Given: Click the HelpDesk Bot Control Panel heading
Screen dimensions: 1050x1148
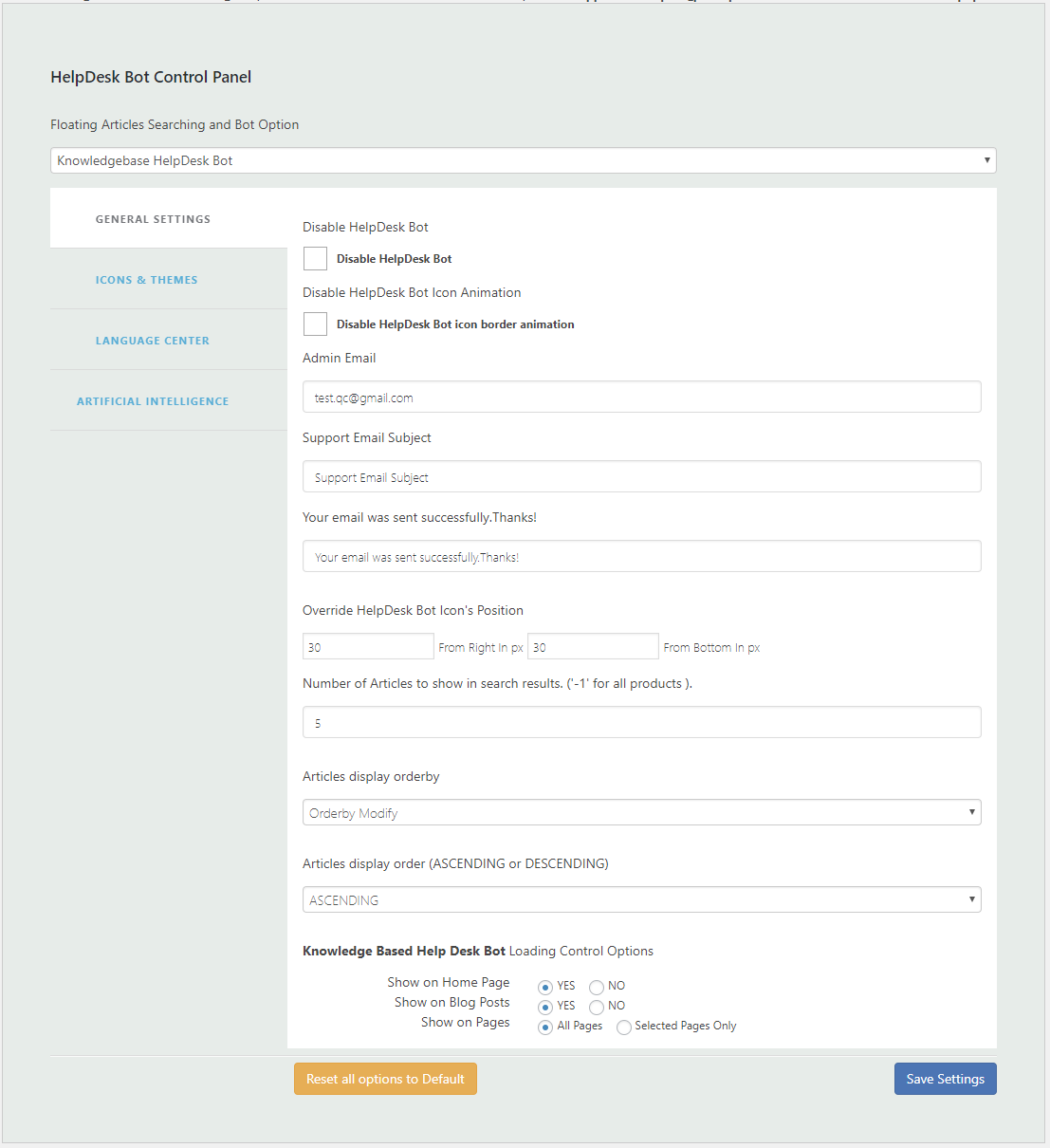Looking at the screenshot, I should 151,77.
